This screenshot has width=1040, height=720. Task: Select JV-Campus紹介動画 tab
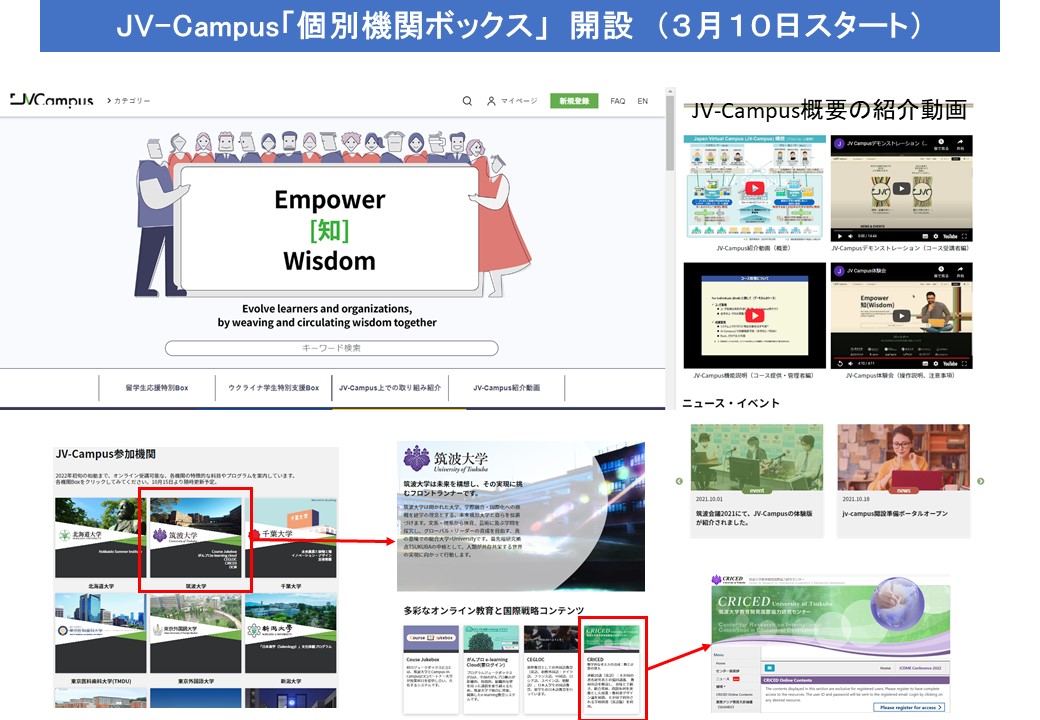point(507,388)
